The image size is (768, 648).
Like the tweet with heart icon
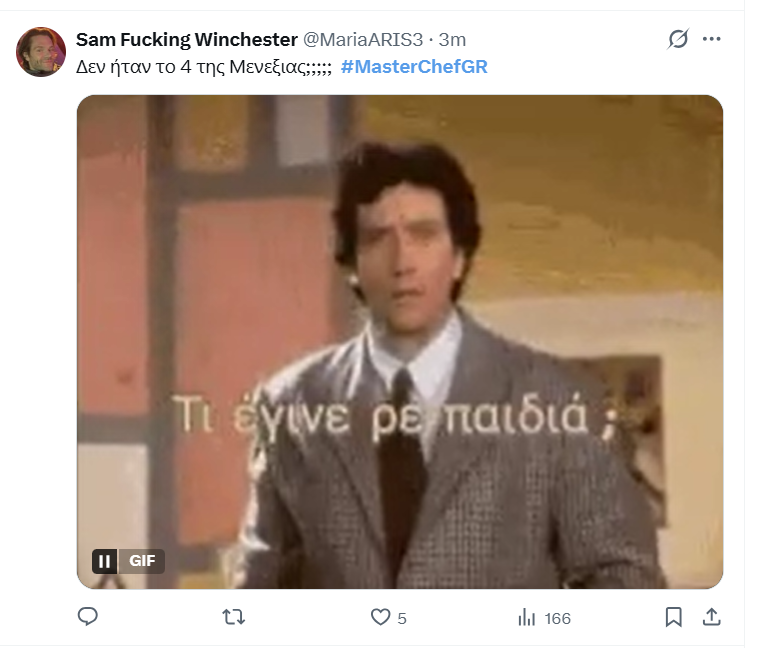(380, 617)
